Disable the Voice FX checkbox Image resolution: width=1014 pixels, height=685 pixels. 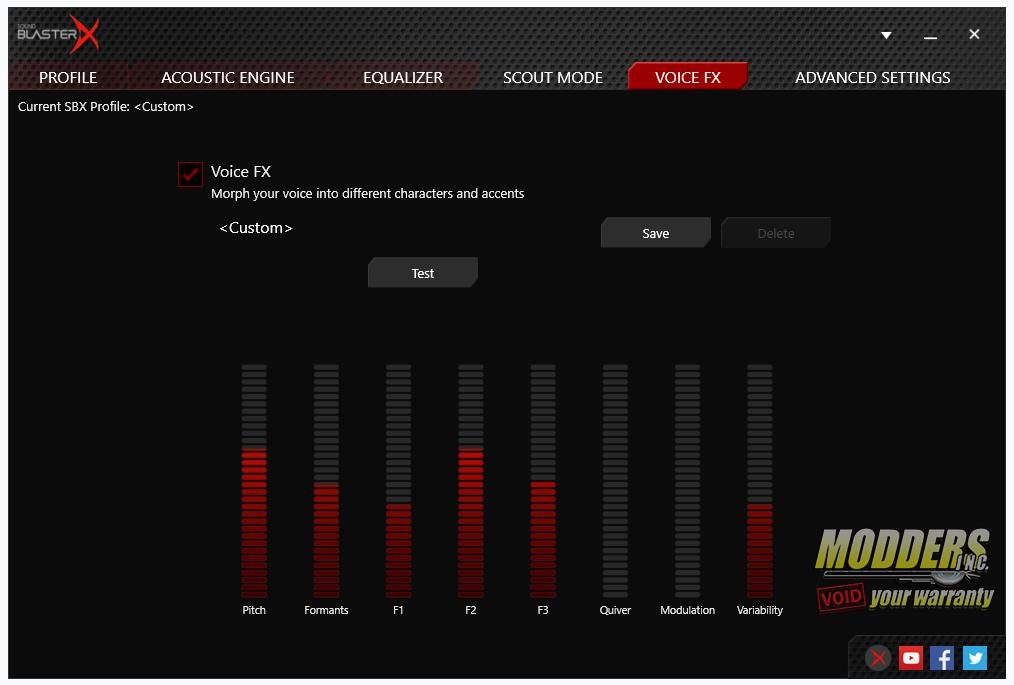[190, 174]
